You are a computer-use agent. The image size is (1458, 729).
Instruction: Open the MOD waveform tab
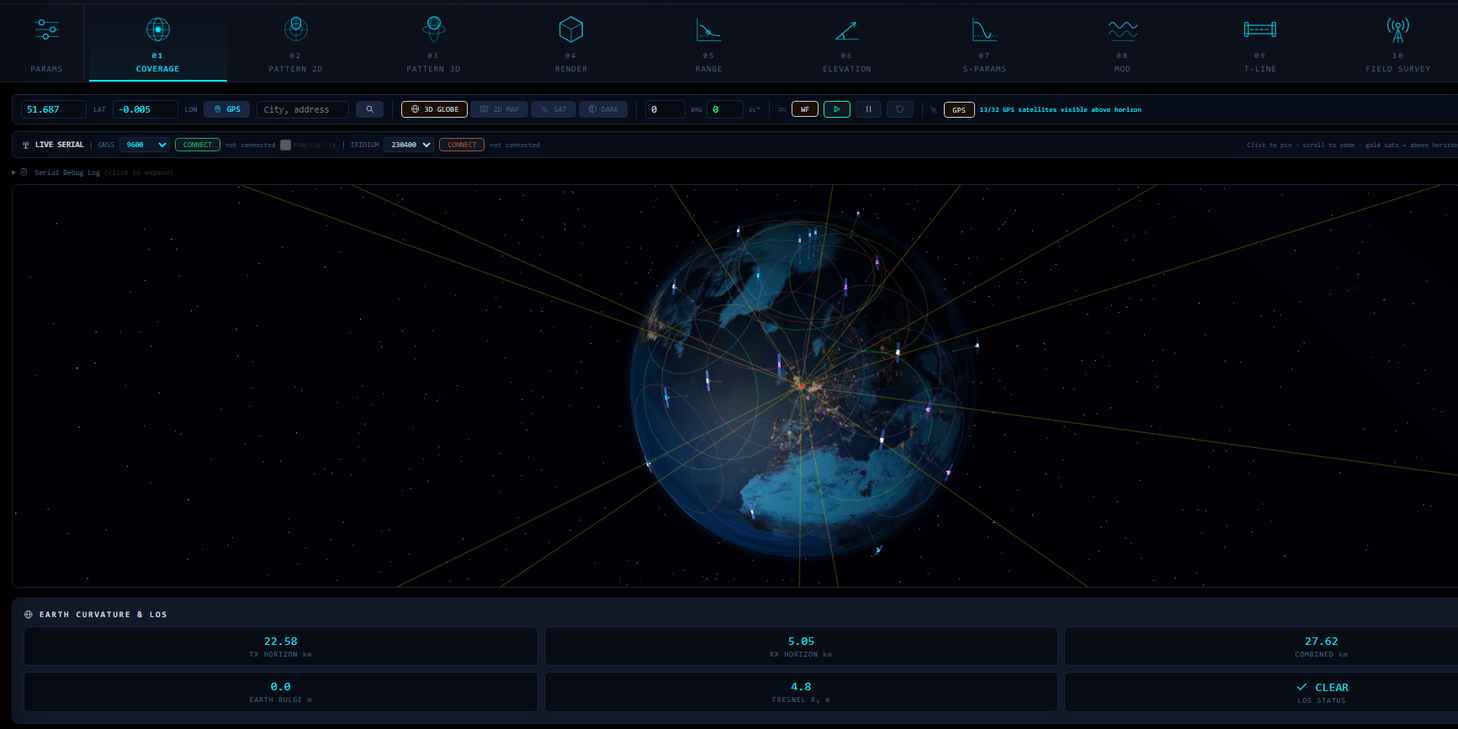pos(1122,44)
